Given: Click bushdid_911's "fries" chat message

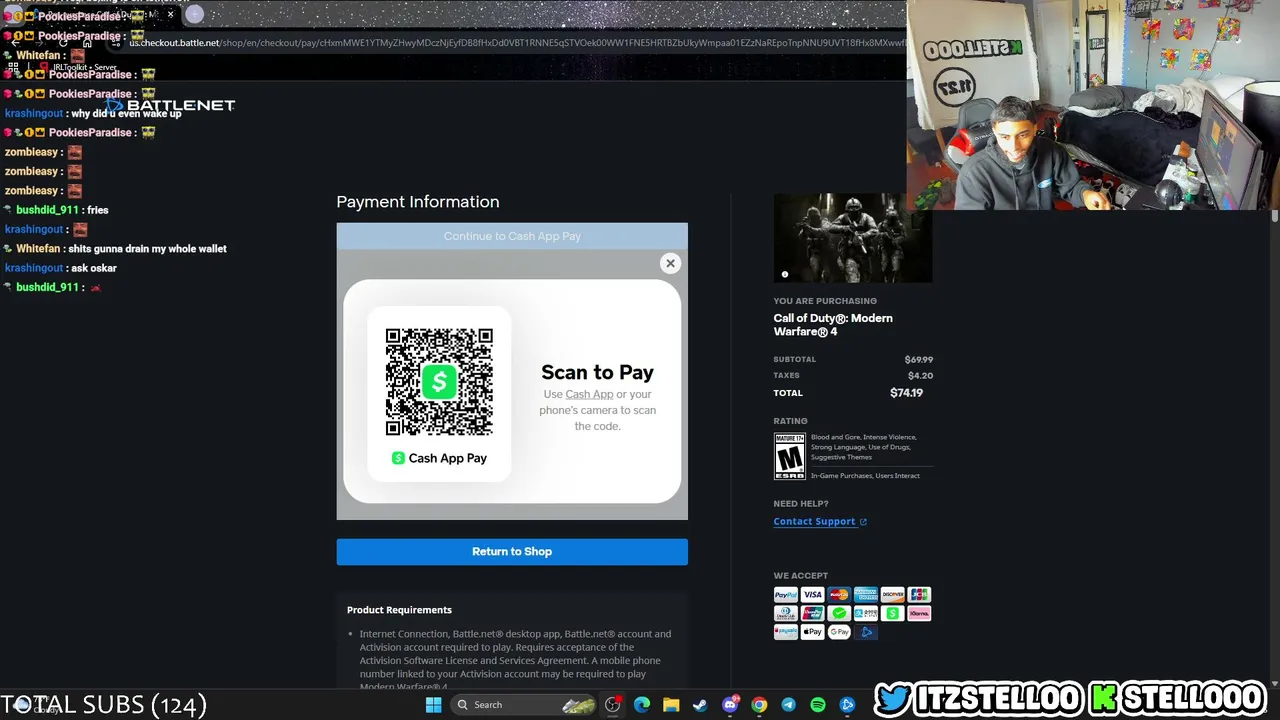Looking at the screenshot, I should [98, 210].
